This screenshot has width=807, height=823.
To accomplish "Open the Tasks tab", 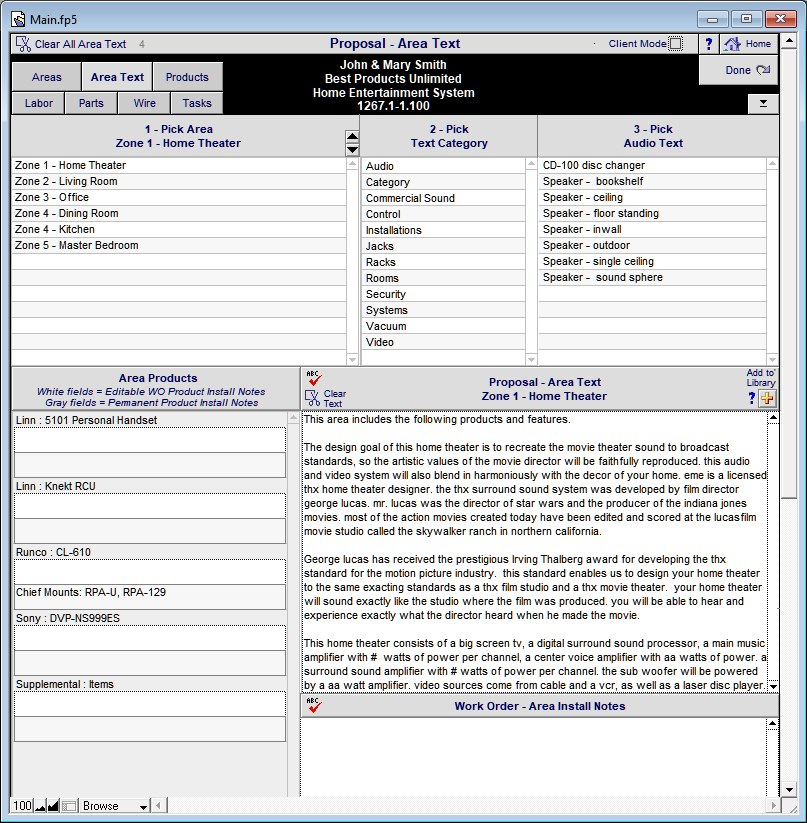I will 197,103.
